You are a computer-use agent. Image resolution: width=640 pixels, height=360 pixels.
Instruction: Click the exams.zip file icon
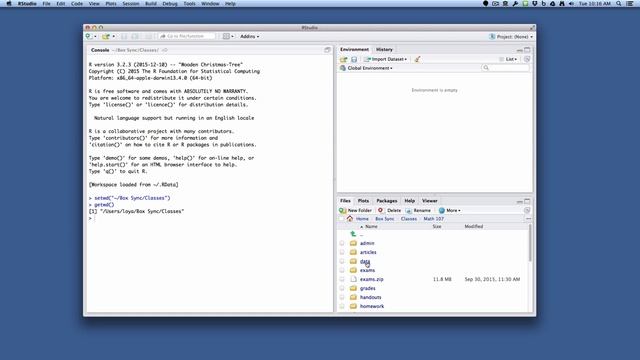353,279
